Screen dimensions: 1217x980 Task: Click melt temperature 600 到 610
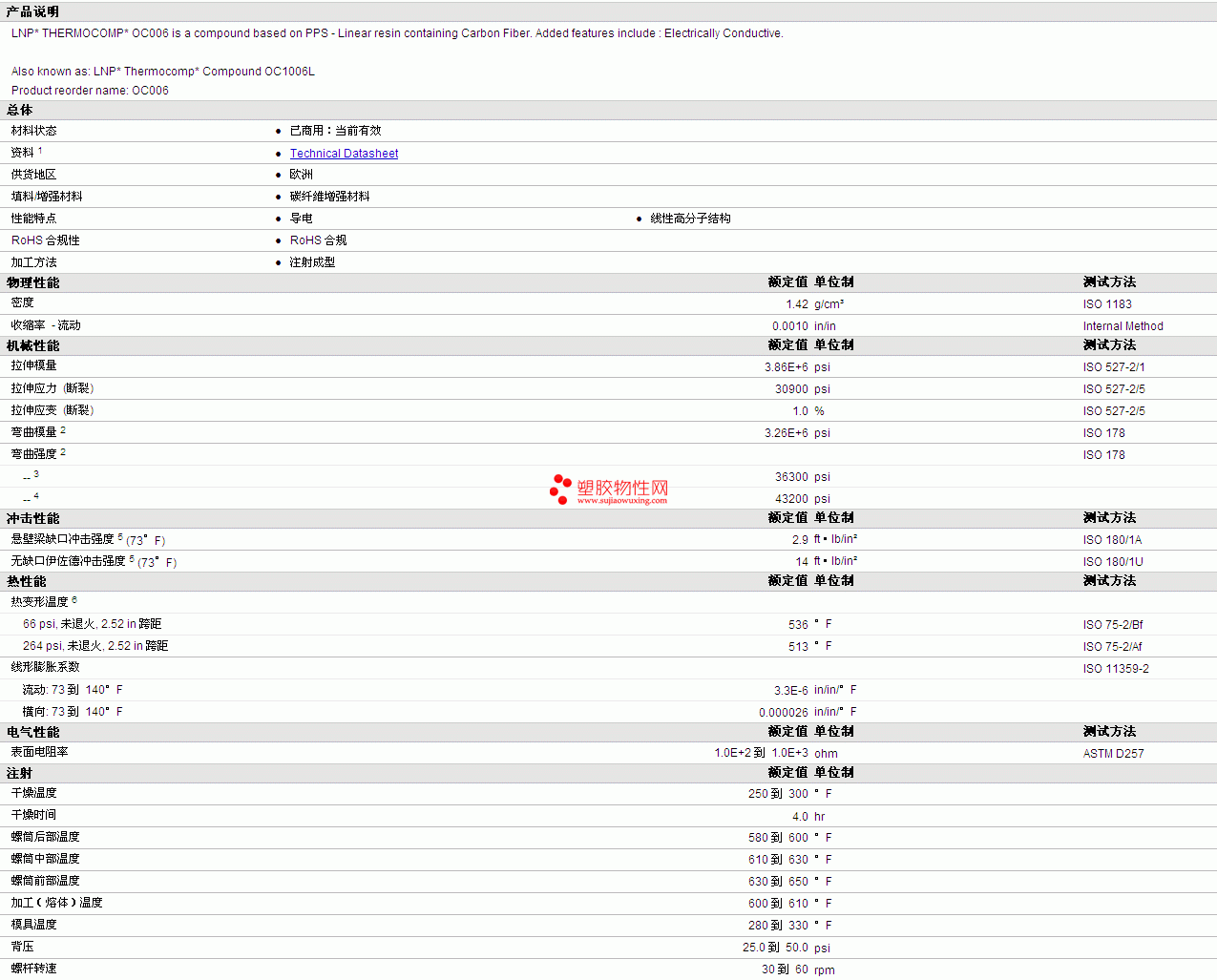(778, 904)
